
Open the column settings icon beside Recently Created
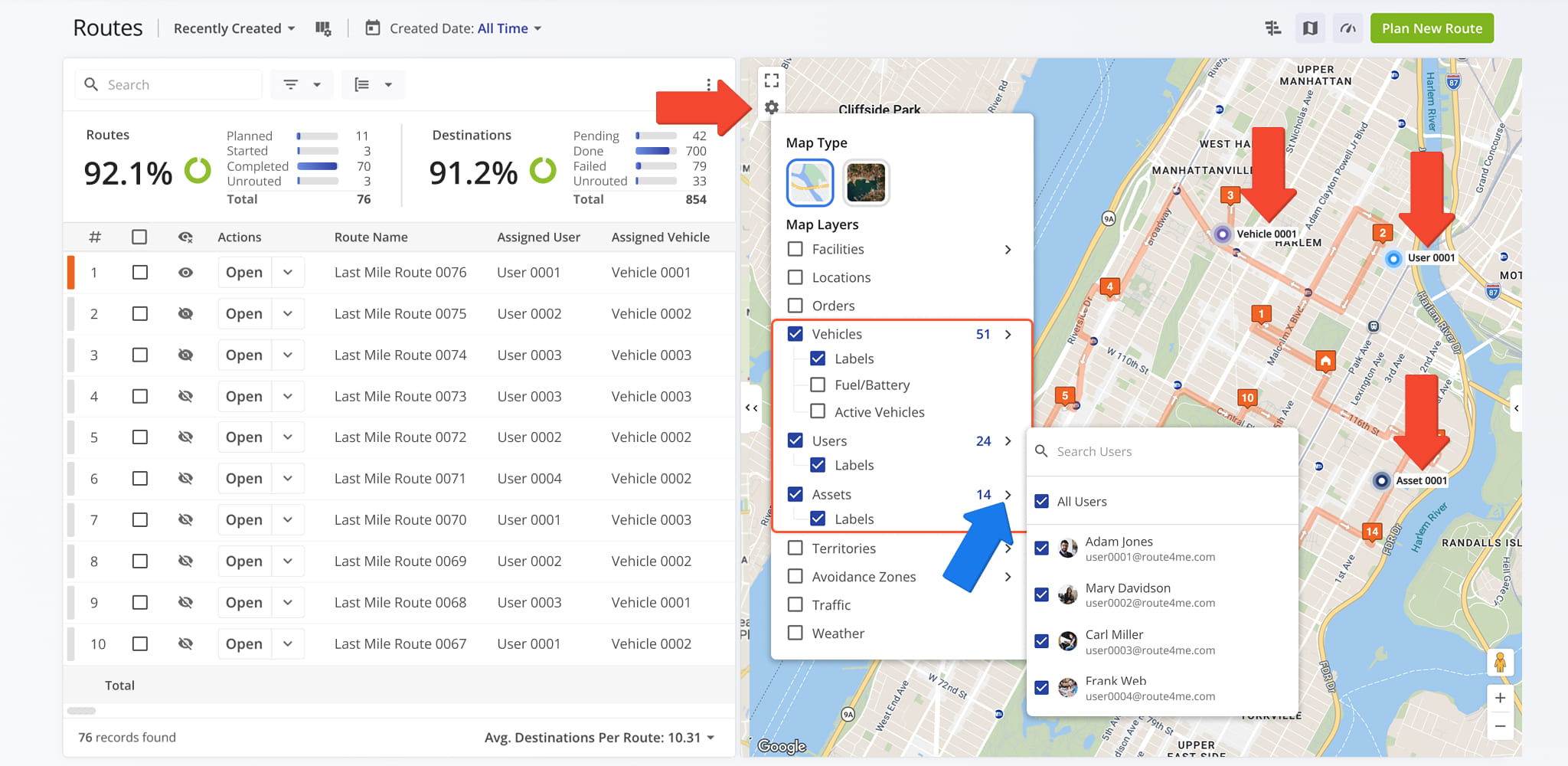click(x=323, y=28)
